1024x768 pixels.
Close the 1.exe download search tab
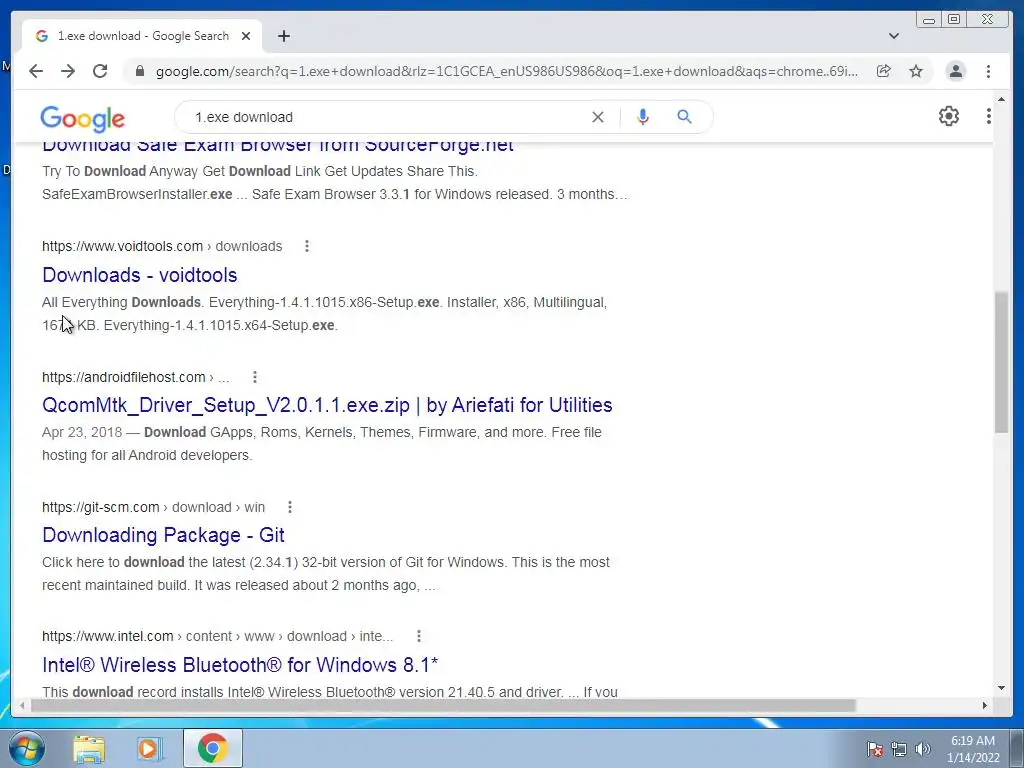(246, 36)
